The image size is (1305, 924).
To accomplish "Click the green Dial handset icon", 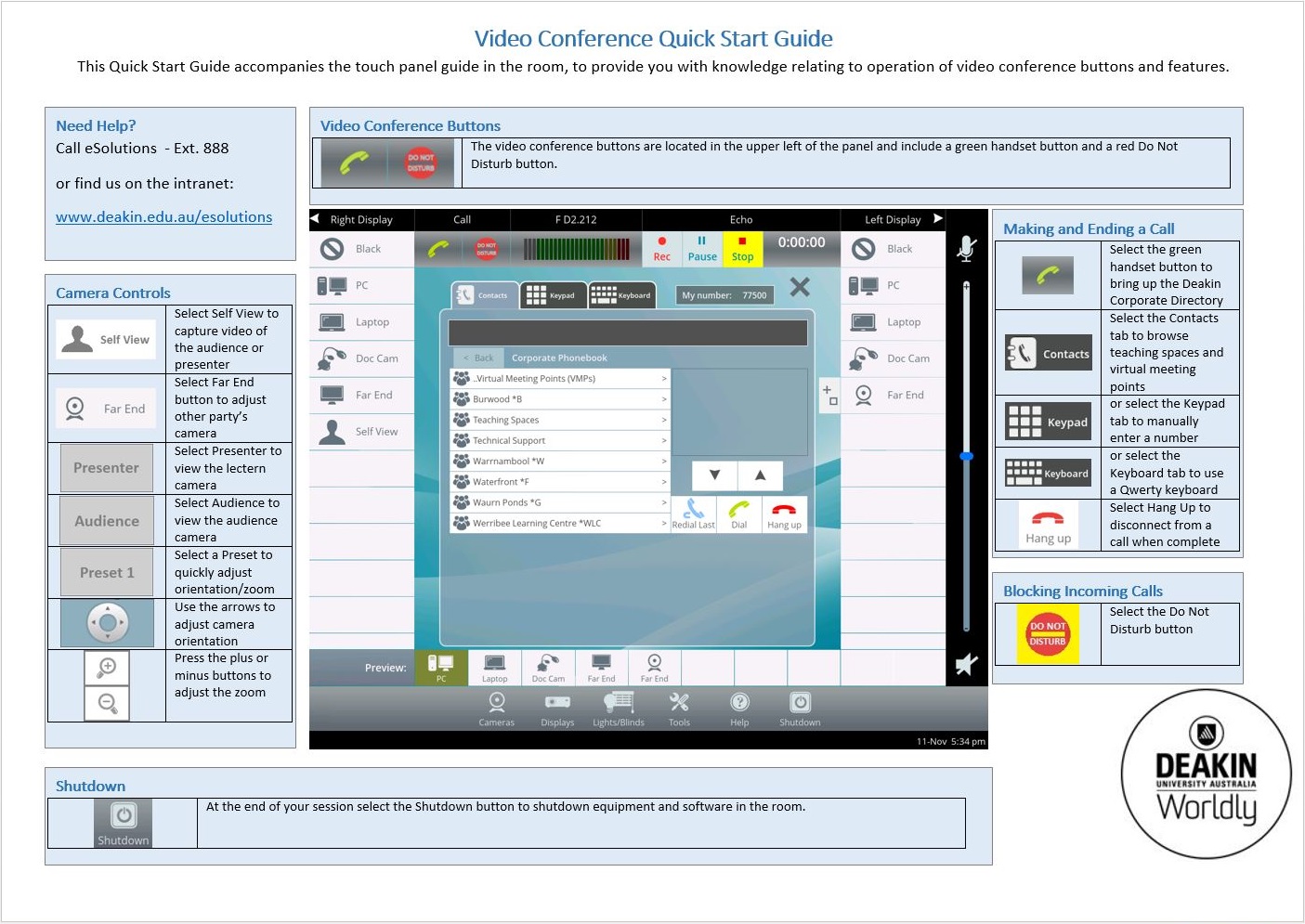I will pos(738,514).
